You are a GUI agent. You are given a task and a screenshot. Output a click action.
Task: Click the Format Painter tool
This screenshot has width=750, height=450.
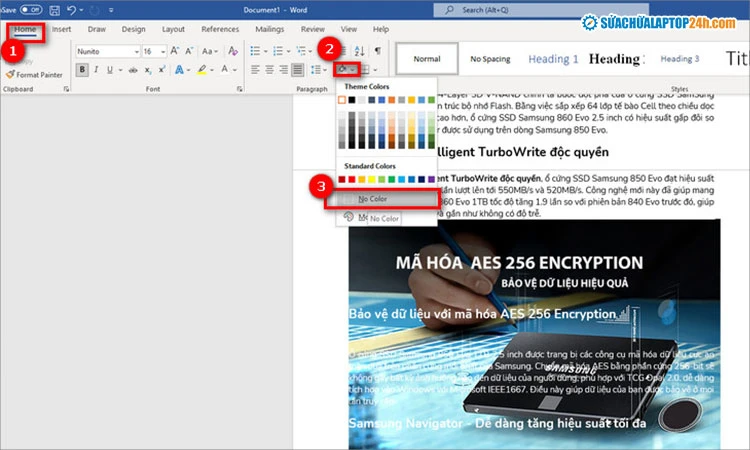[33, 74]
